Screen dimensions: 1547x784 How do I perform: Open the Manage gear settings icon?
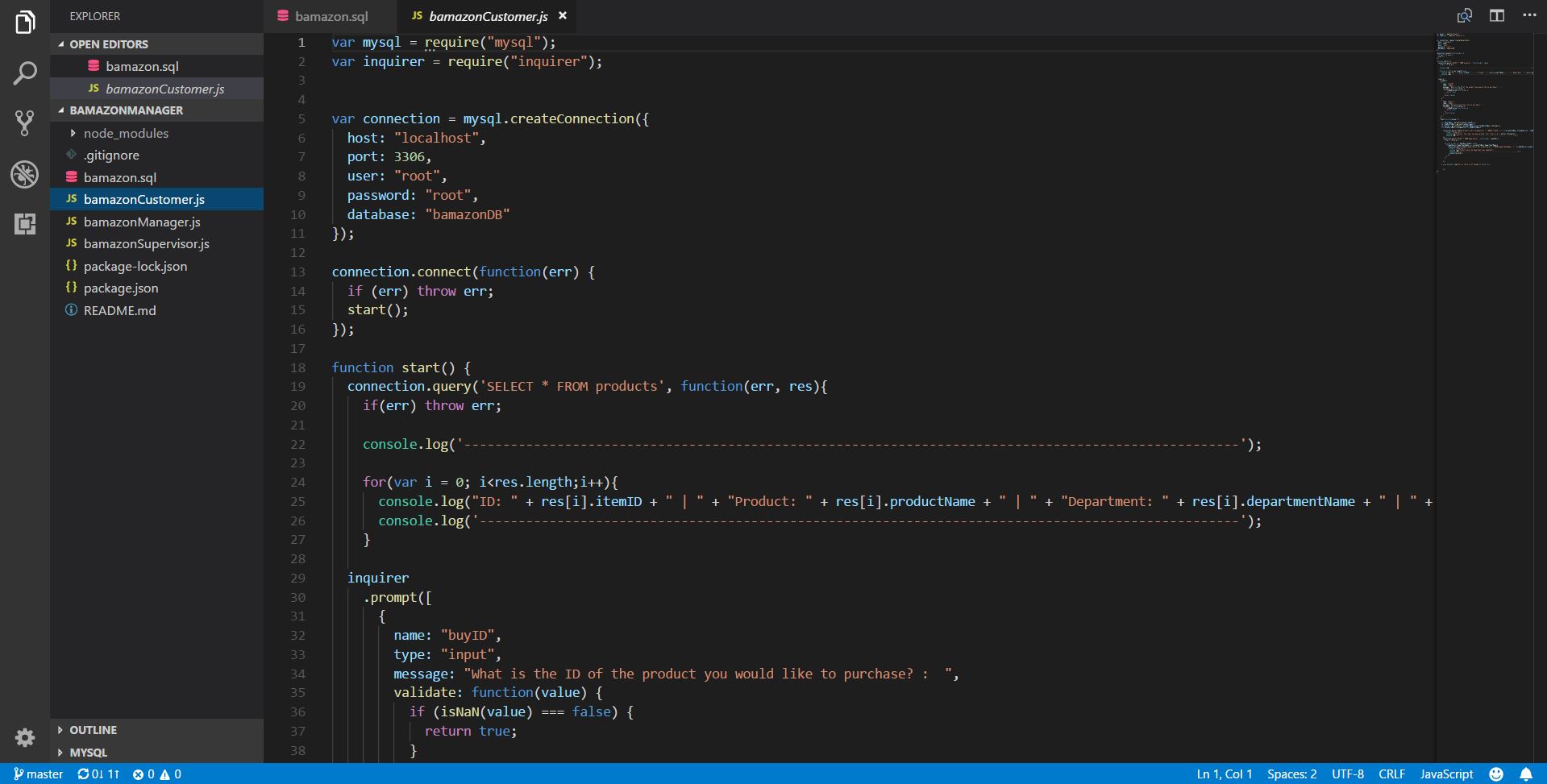tap(25, 737)
